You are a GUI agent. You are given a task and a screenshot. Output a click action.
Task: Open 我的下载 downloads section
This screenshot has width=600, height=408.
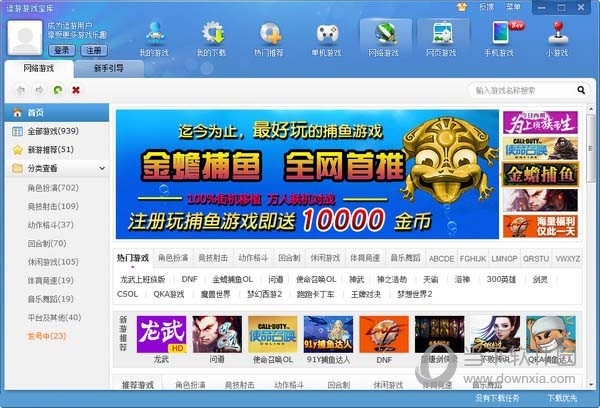(212, 36)
